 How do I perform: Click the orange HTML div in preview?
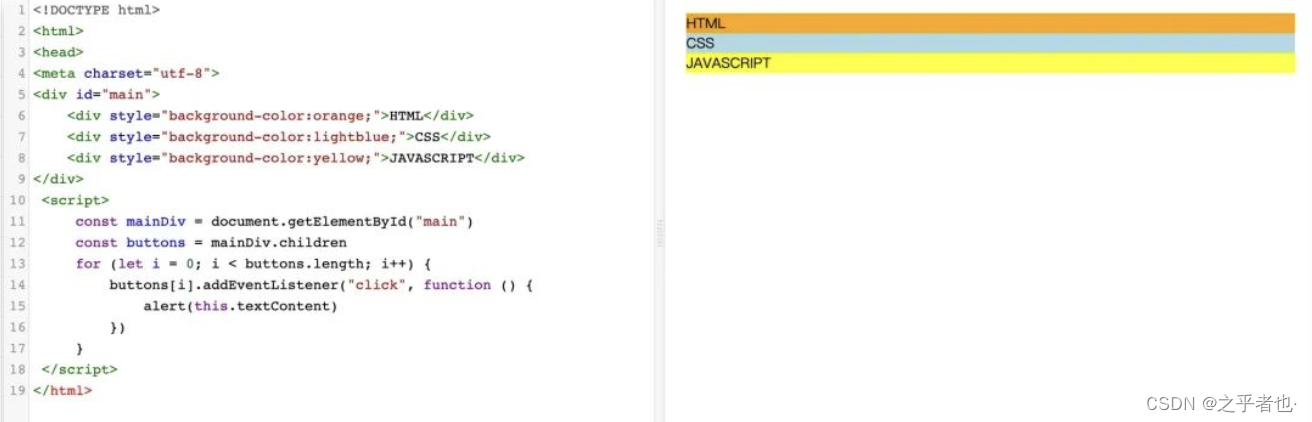(990, 23)
